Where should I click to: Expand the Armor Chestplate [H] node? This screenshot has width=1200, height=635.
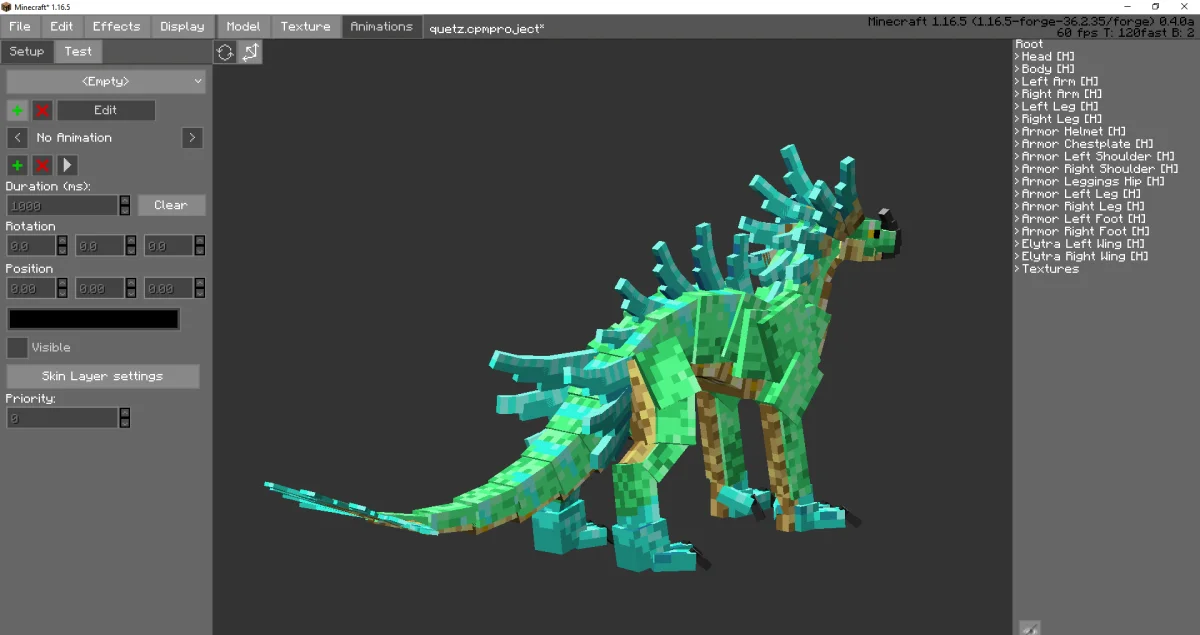click(x=1017, y=144)
